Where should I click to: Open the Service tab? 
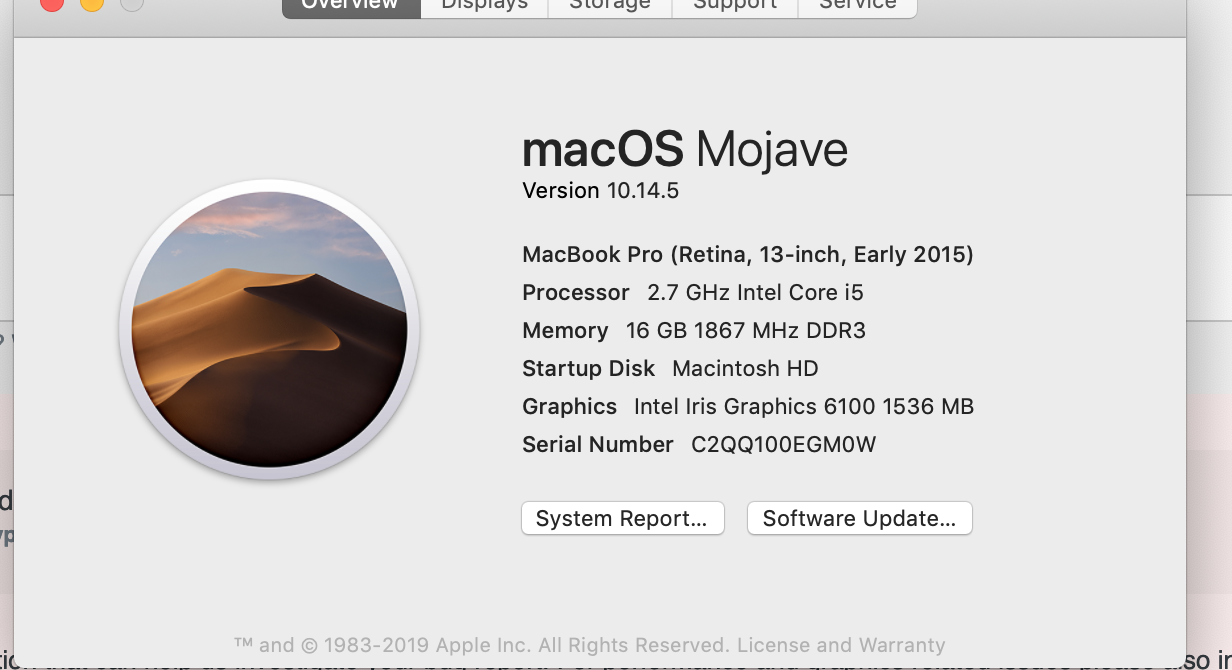tap(857, 7)
